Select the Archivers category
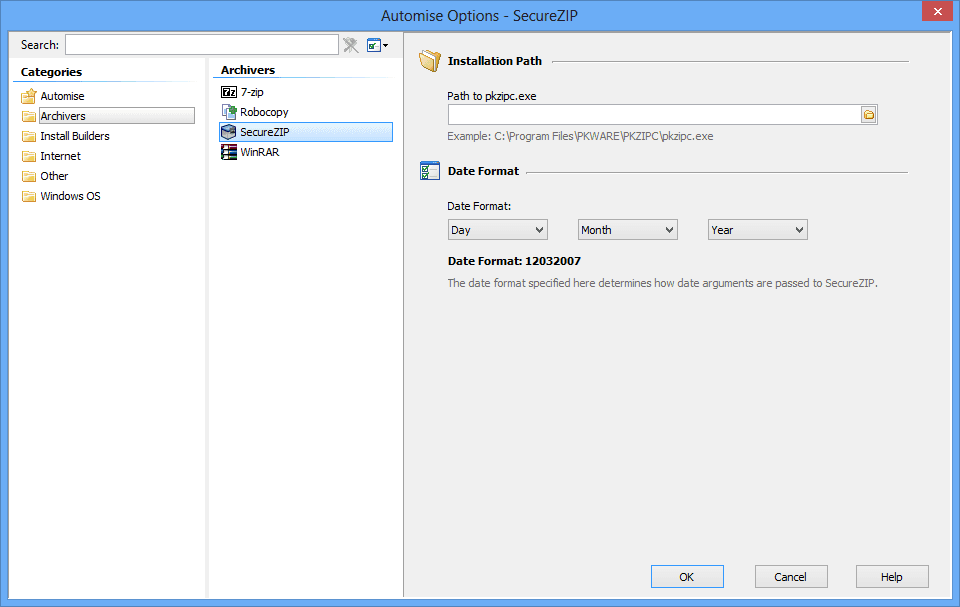The height and width of the screenshot is (607, 960). [117, 116]
